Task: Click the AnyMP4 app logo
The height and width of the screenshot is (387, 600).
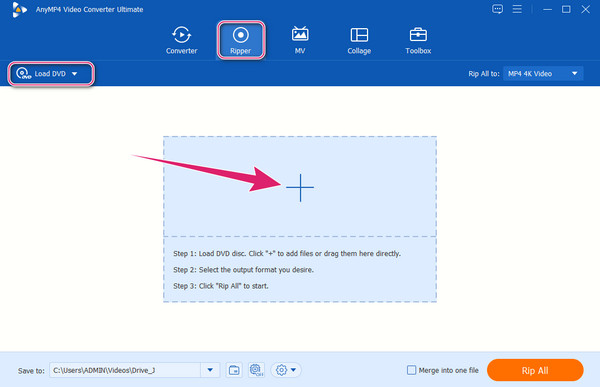Action: [x=19, y=10]
